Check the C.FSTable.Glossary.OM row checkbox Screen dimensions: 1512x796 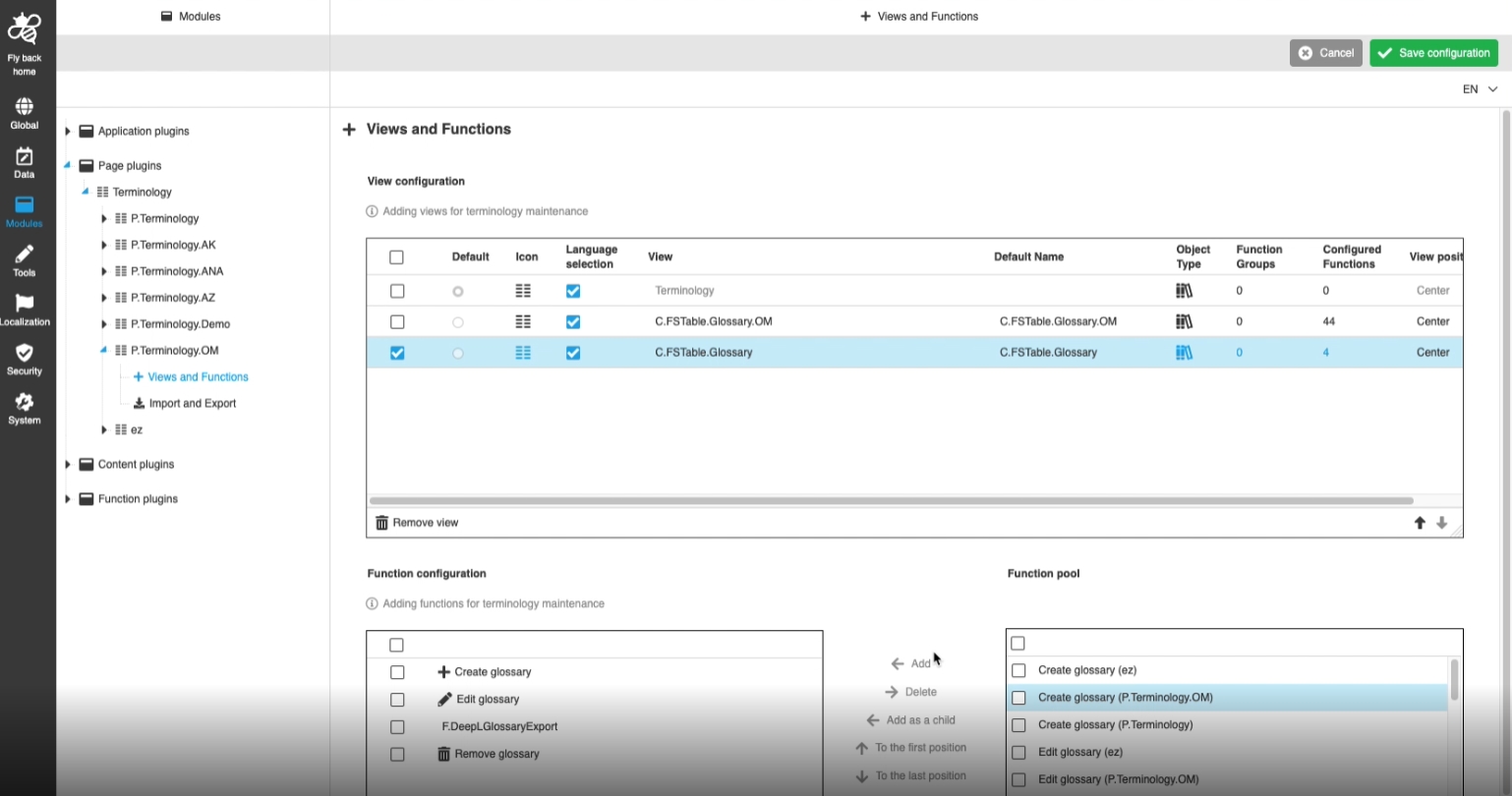[x=397, y=322]
